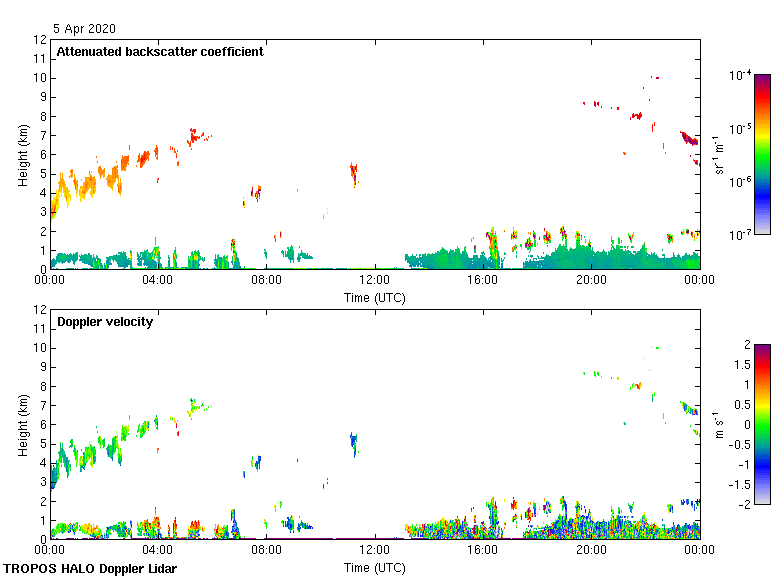Screen dimensions: 780x580
Task: Click 04:00 tick on upper plot time axis
Action: (x=158, y=281)
